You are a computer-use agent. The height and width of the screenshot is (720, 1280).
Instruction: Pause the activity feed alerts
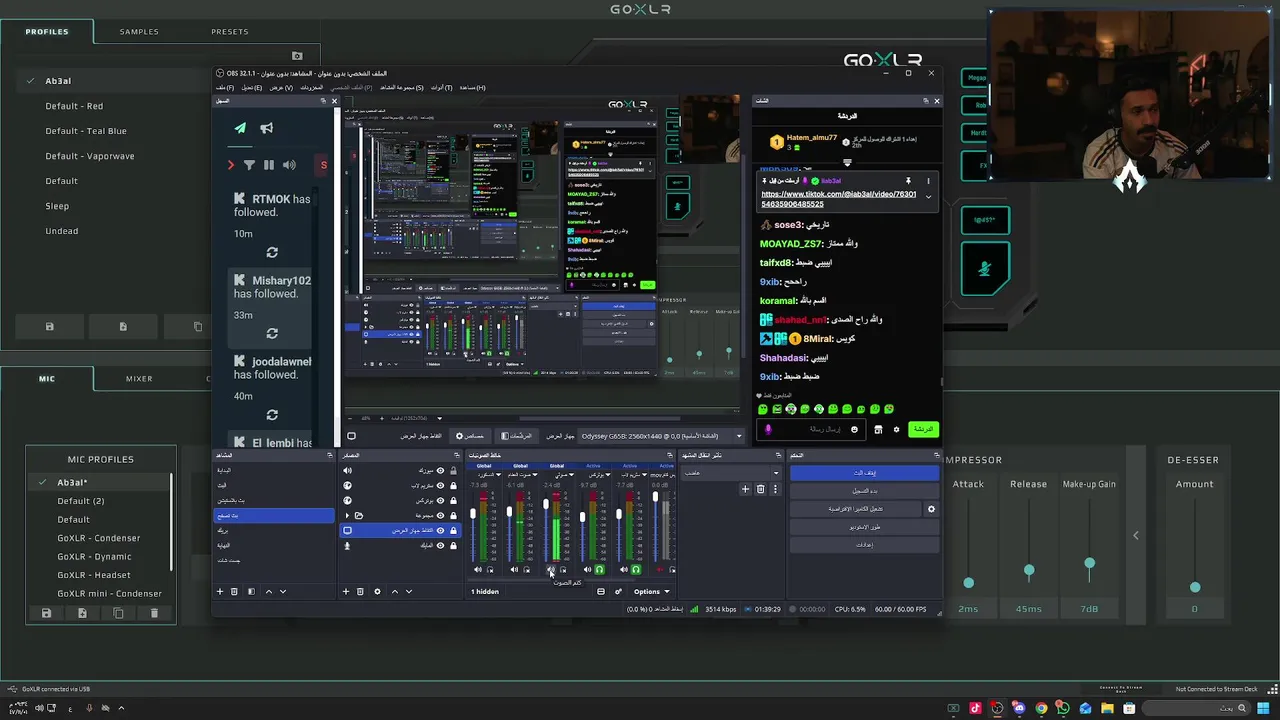click(x=269, y=165)
